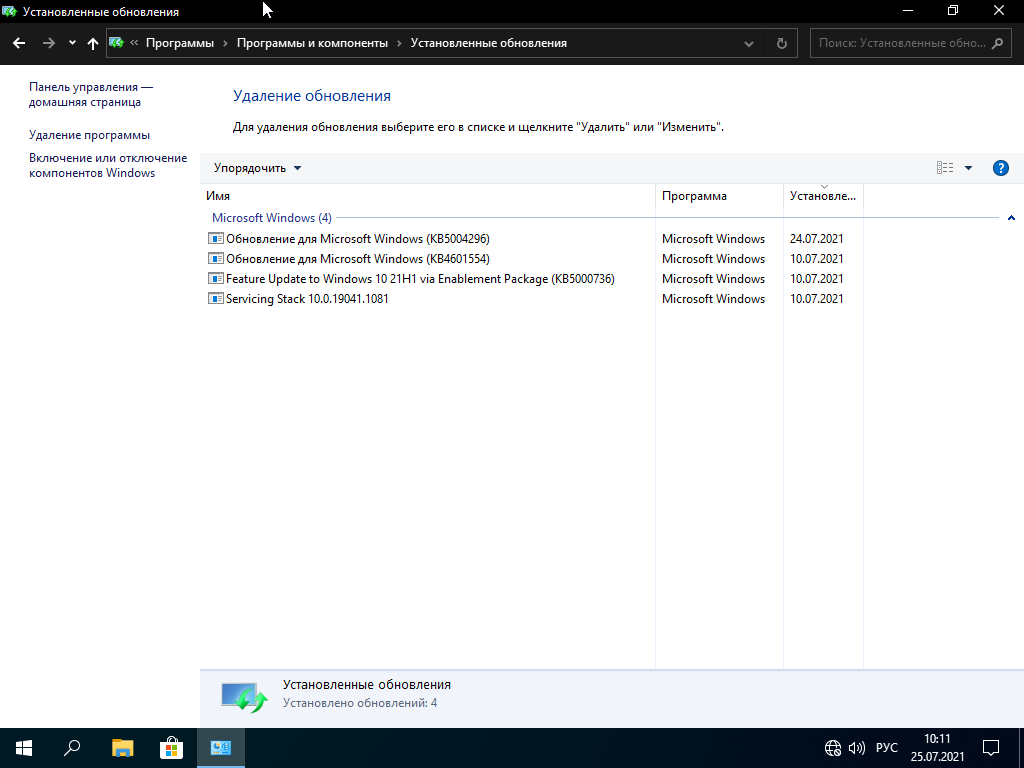1024x768 pixels.
Task: Click the installed updates details pane icon
Action: coord(244,697)
